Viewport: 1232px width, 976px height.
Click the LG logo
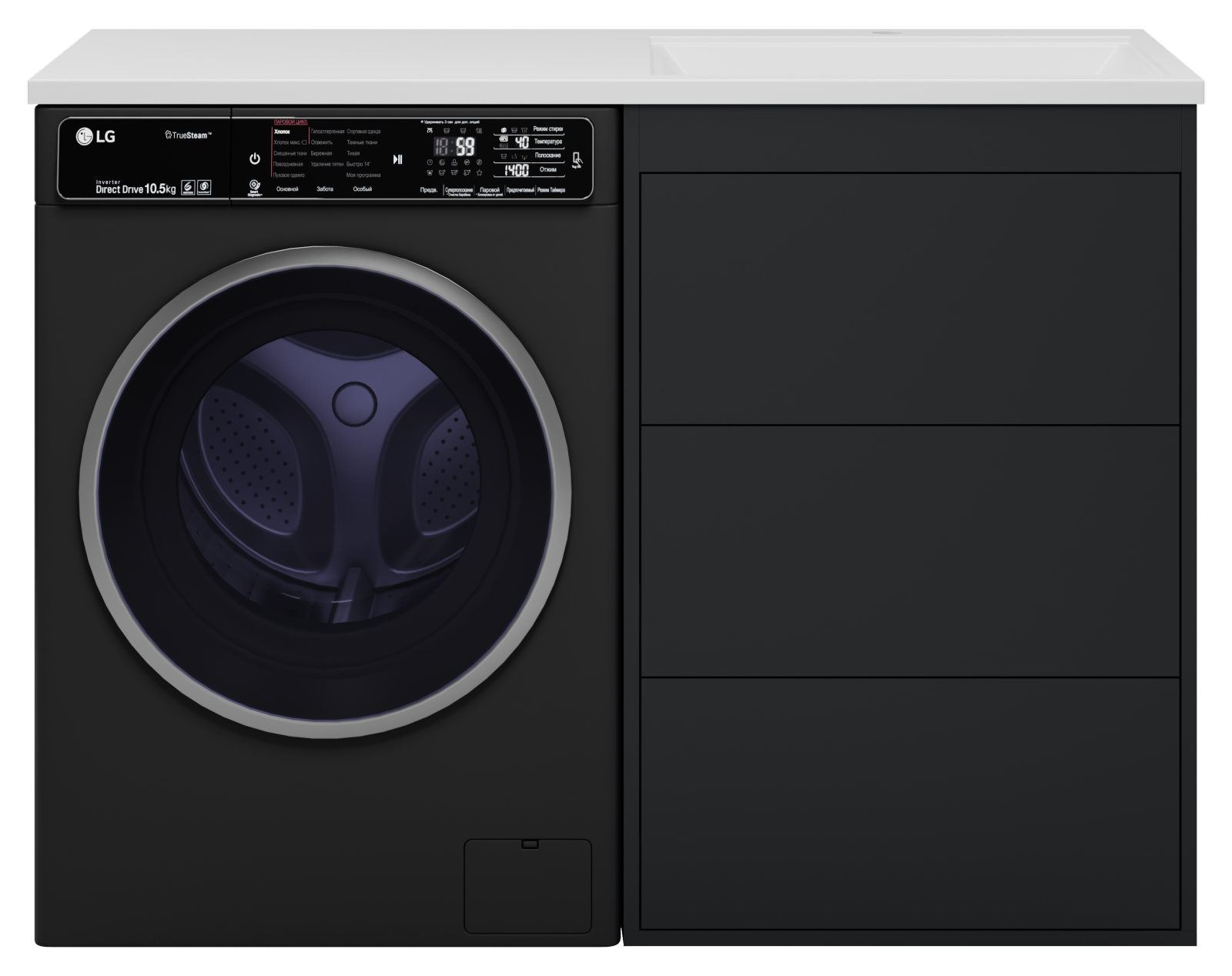pos(95,137)
